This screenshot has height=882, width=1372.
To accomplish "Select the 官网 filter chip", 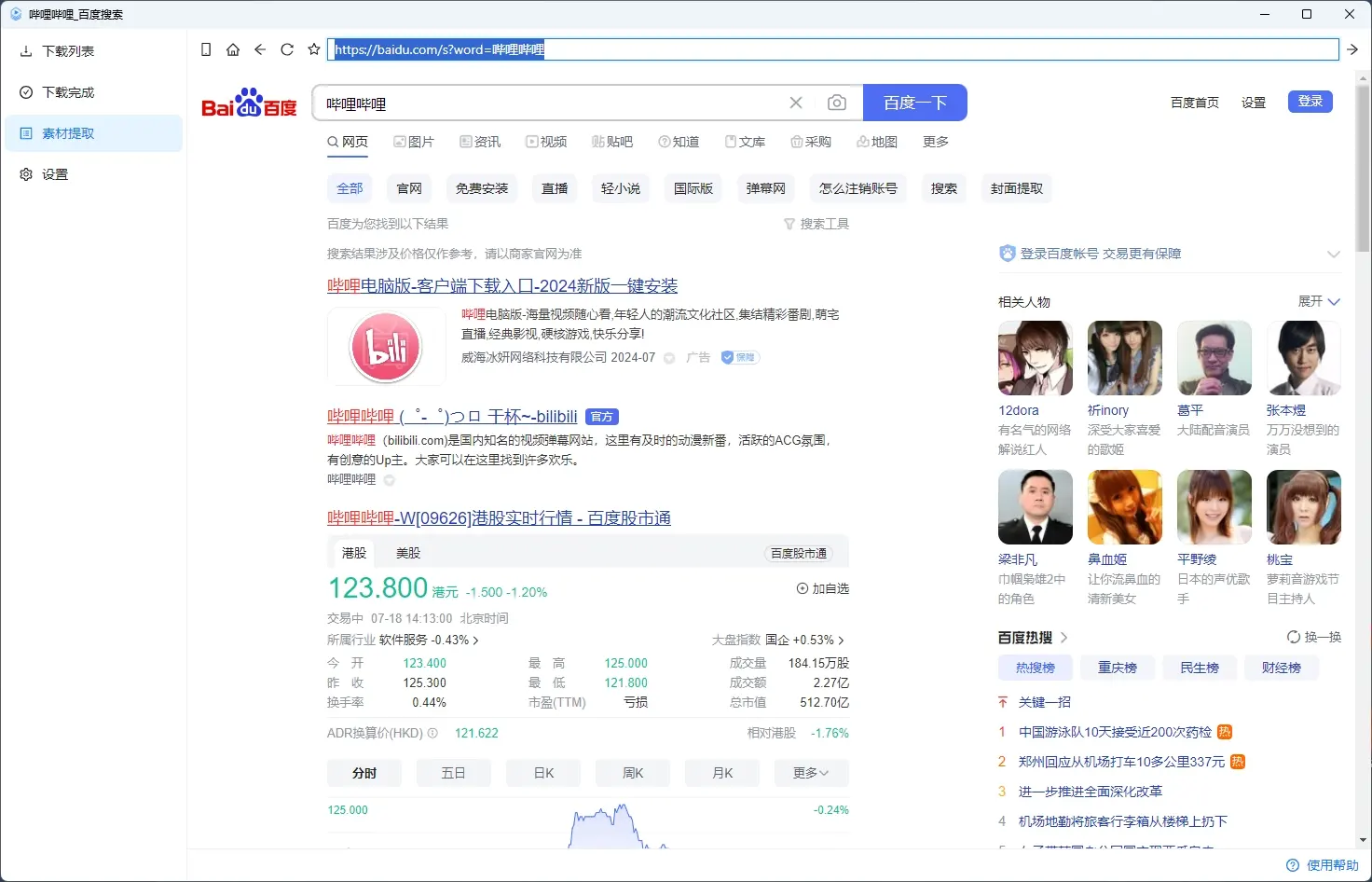I will click(x=409, y=188).
